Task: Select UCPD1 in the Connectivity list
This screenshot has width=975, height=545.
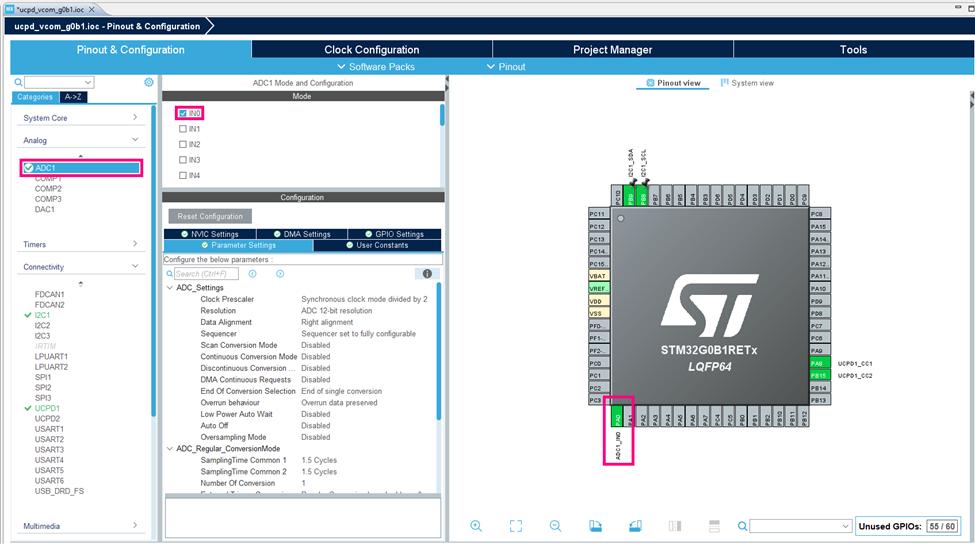Action: 47,409
